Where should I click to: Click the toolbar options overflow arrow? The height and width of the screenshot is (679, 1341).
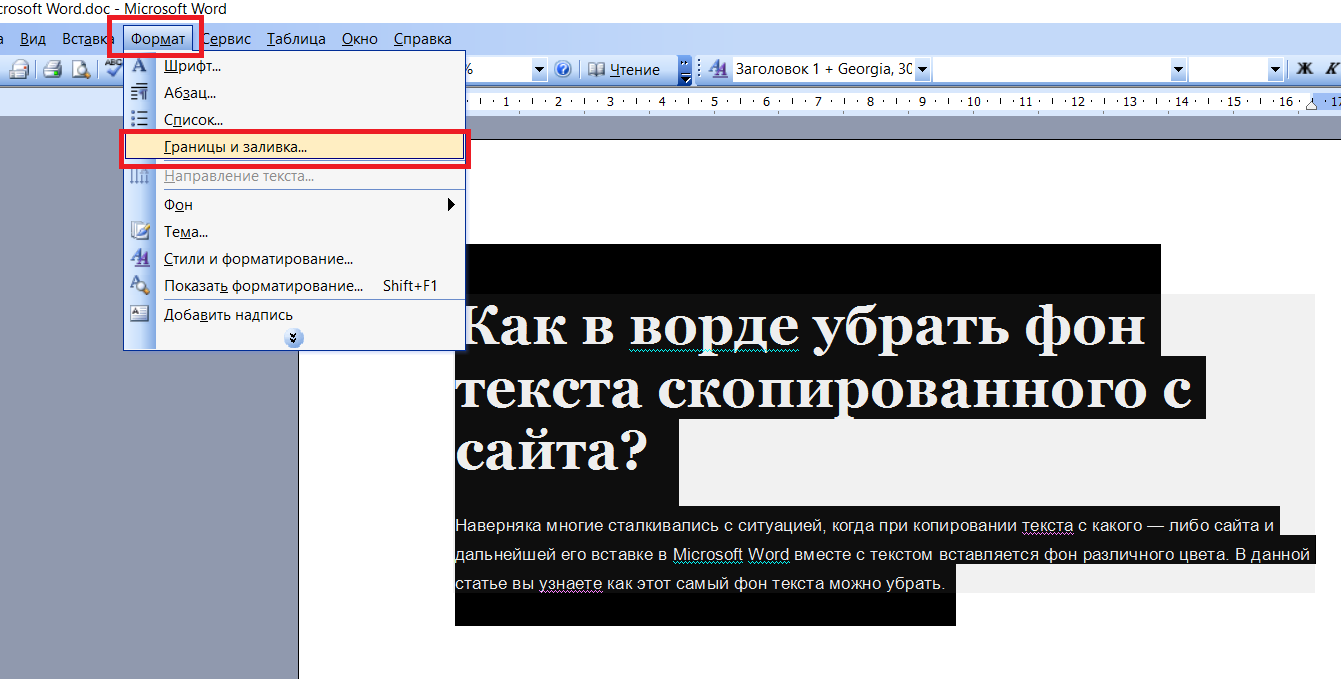(x=685, y=69)
